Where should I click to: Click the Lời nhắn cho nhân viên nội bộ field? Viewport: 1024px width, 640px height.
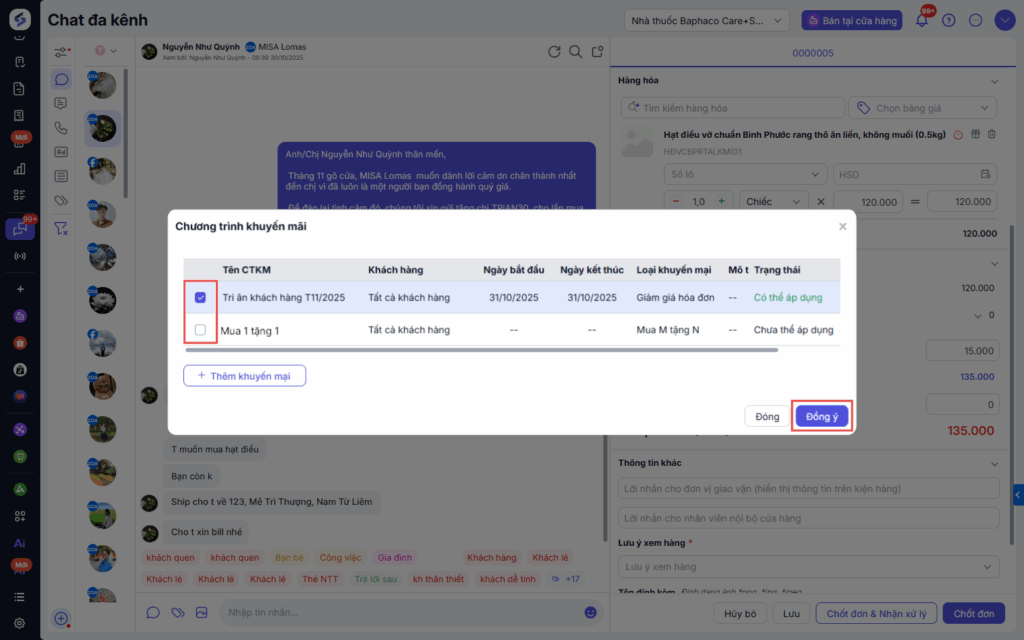[808, 518]
